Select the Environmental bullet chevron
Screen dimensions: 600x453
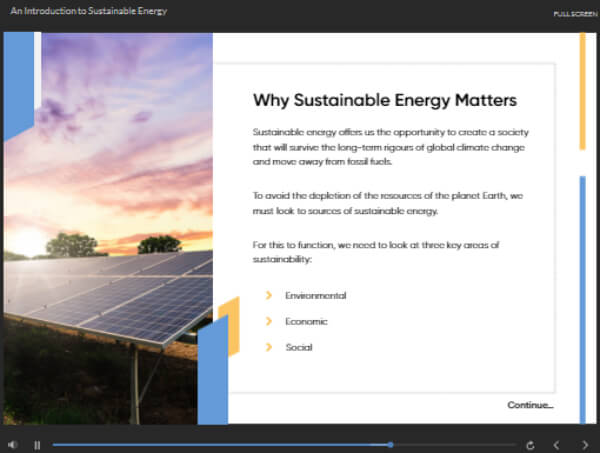tap(269, 295)
